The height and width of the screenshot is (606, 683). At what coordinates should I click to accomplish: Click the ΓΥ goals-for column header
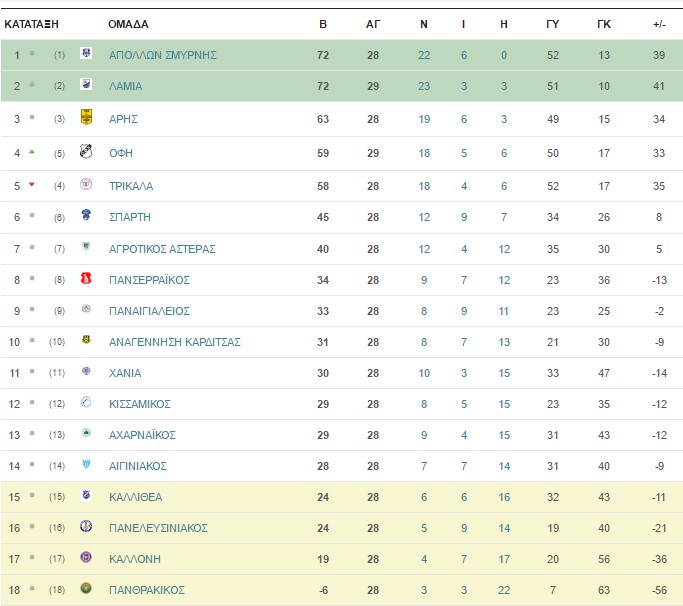pos(552,24)
